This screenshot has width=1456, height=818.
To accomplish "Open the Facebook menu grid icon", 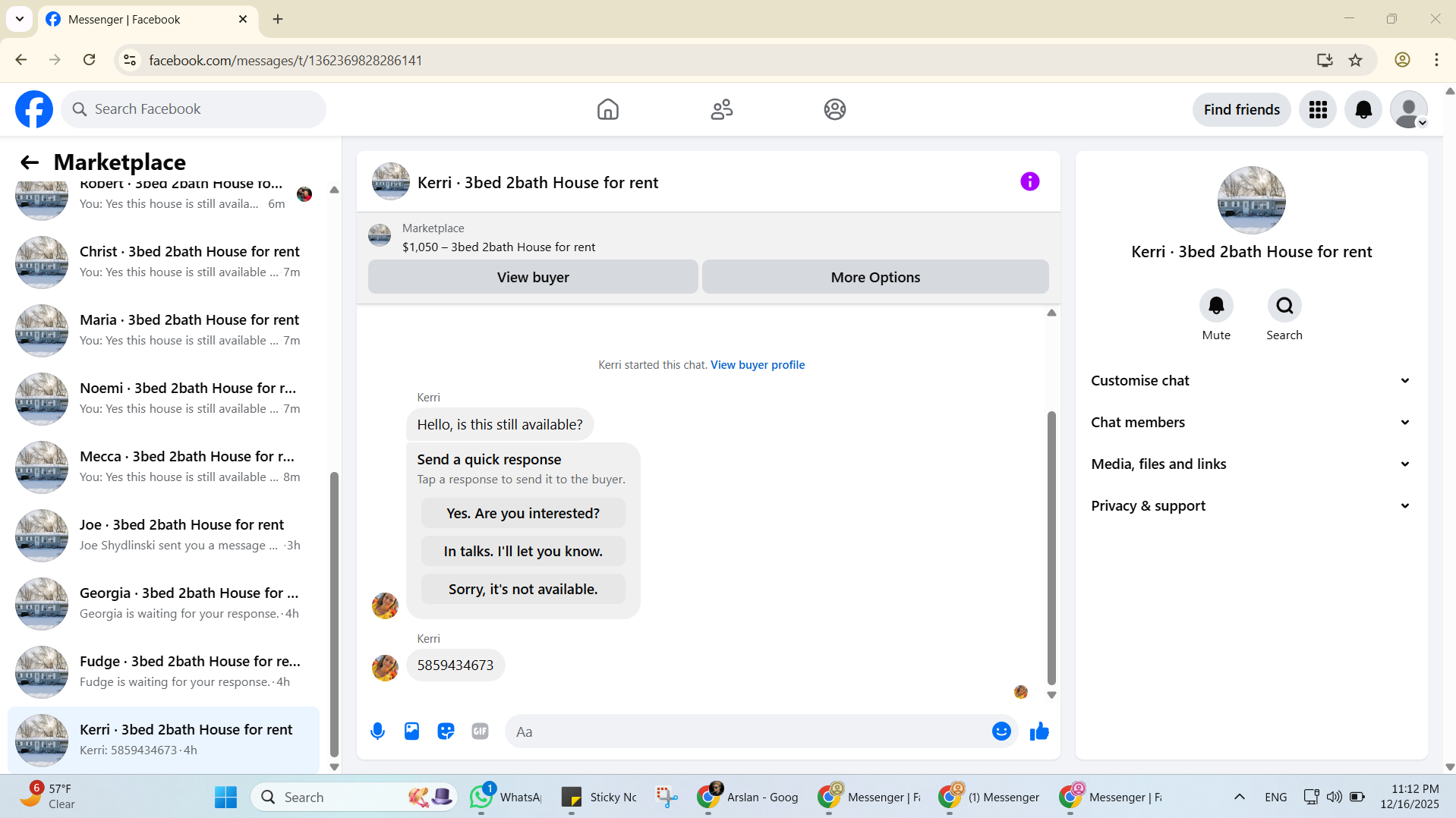I will tap(1318, 110).
